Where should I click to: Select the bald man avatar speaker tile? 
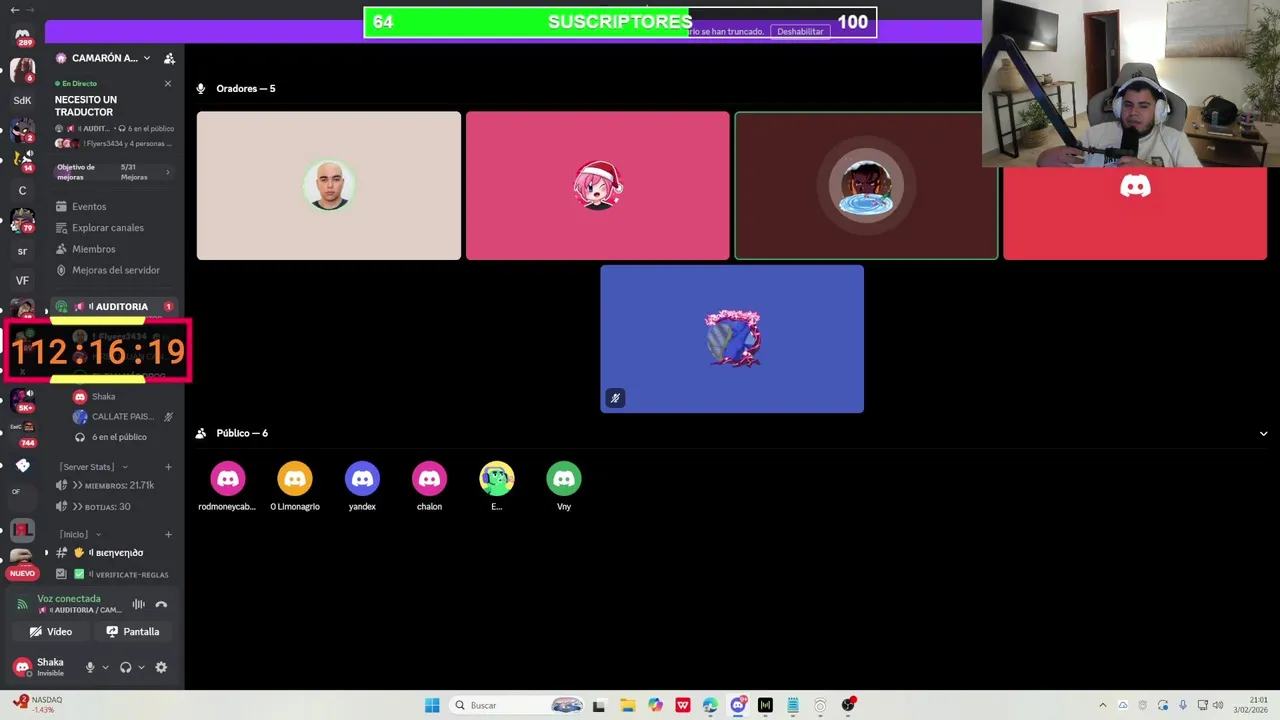click(x=329, y=186)
